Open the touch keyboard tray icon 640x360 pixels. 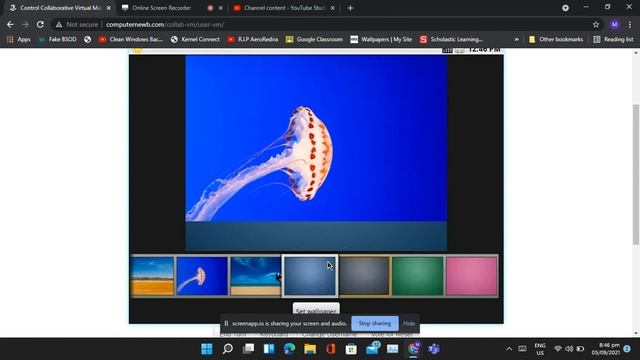tap(522, 349)
